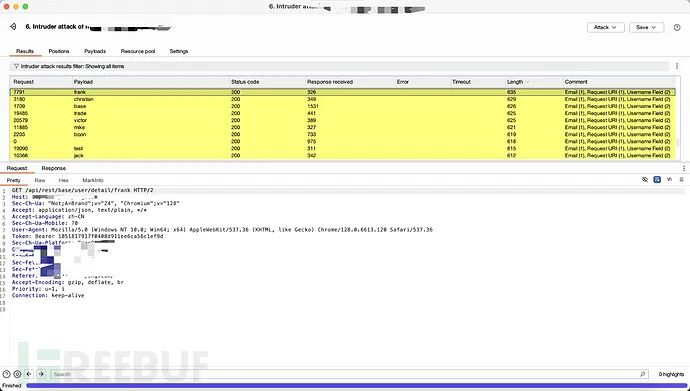Expand the Save dropdown button
This screenshot has width=690, height=391.
646,27
